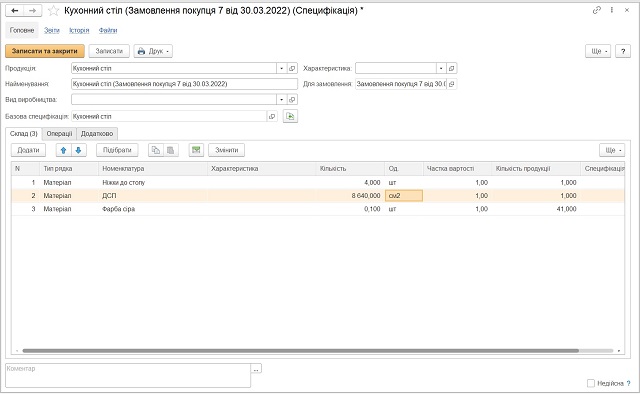640x394 pixels.
Task: Open help with the question mark button
Action: point(623,51)
